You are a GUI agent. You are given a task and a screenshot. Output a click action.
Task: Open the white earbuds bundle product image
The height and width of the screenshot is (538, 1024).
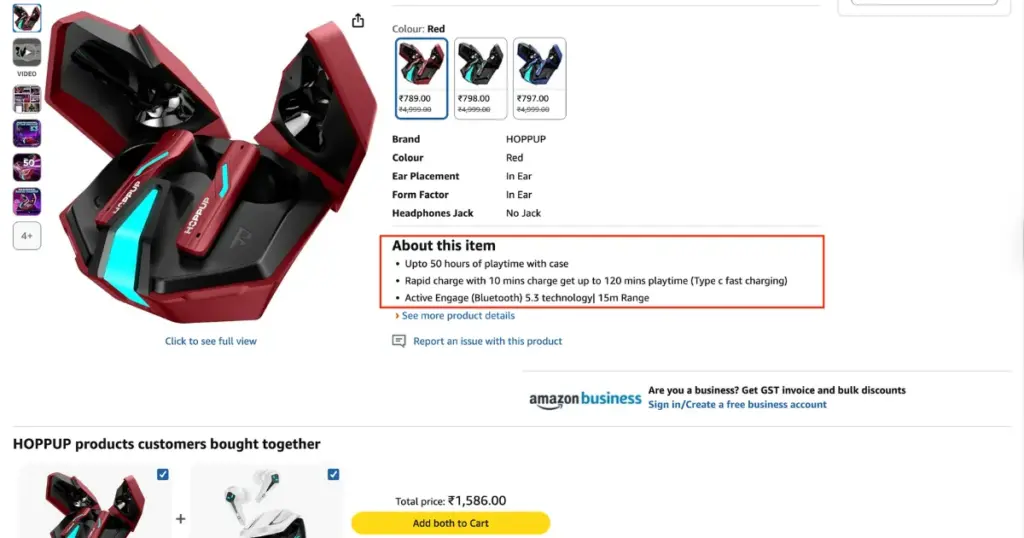click(x=262, y=505)
